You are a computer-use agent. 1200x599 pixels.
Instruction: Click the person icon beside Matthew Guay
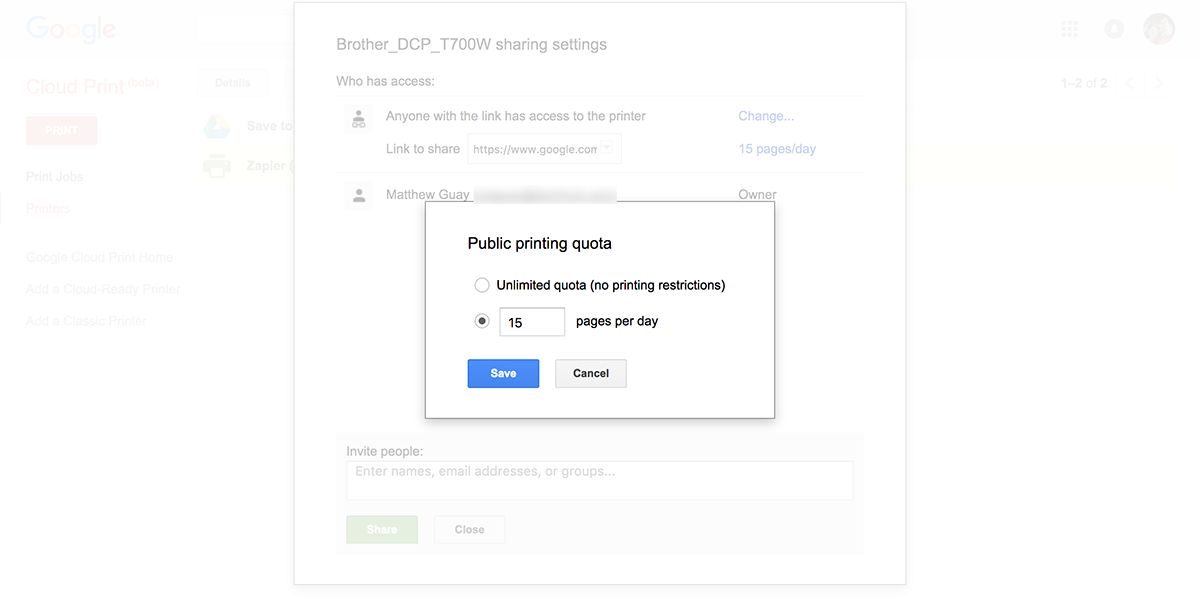coord(358,195)
